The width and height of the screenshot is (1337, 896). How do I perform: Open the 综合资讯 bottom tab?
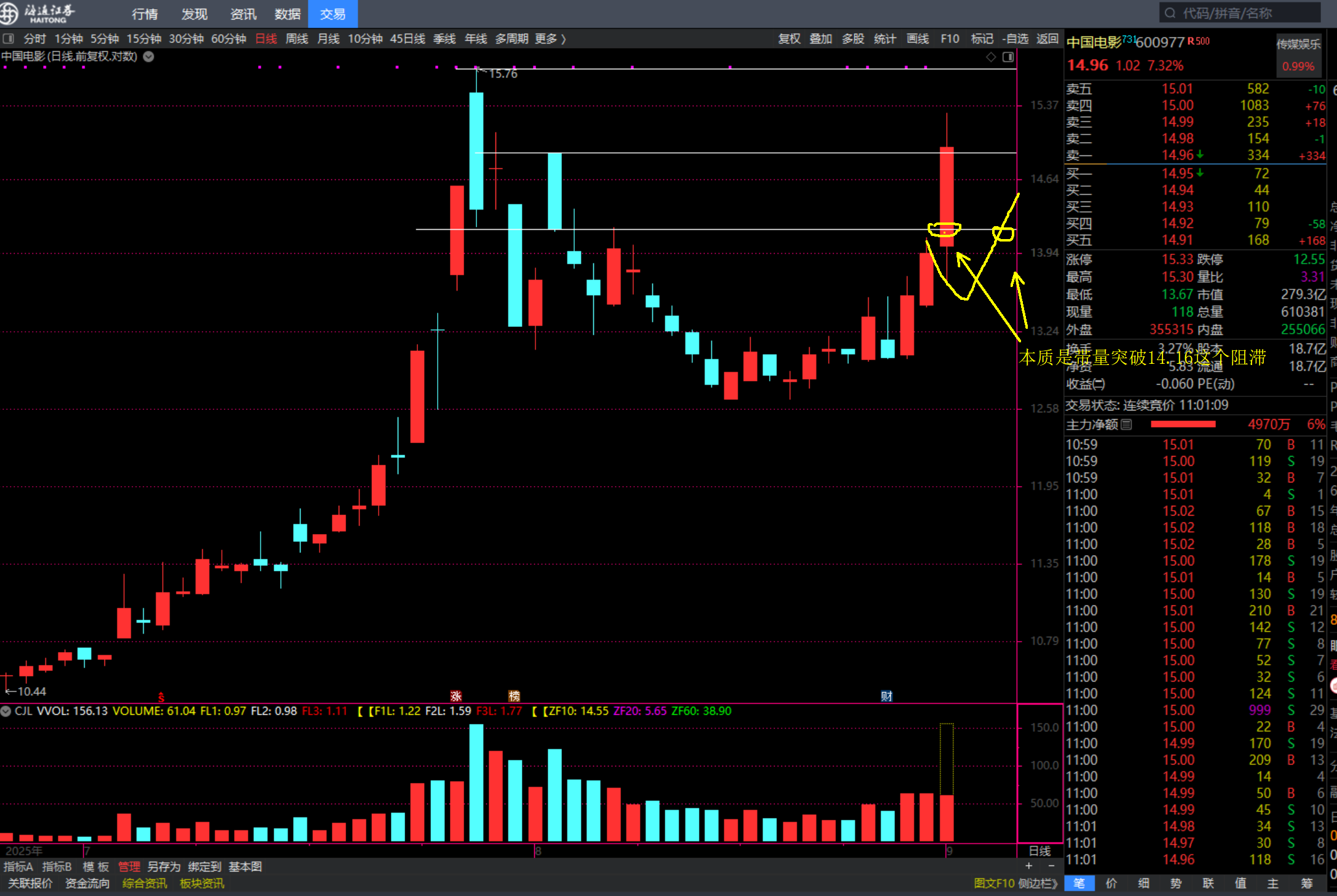point(144,883)
